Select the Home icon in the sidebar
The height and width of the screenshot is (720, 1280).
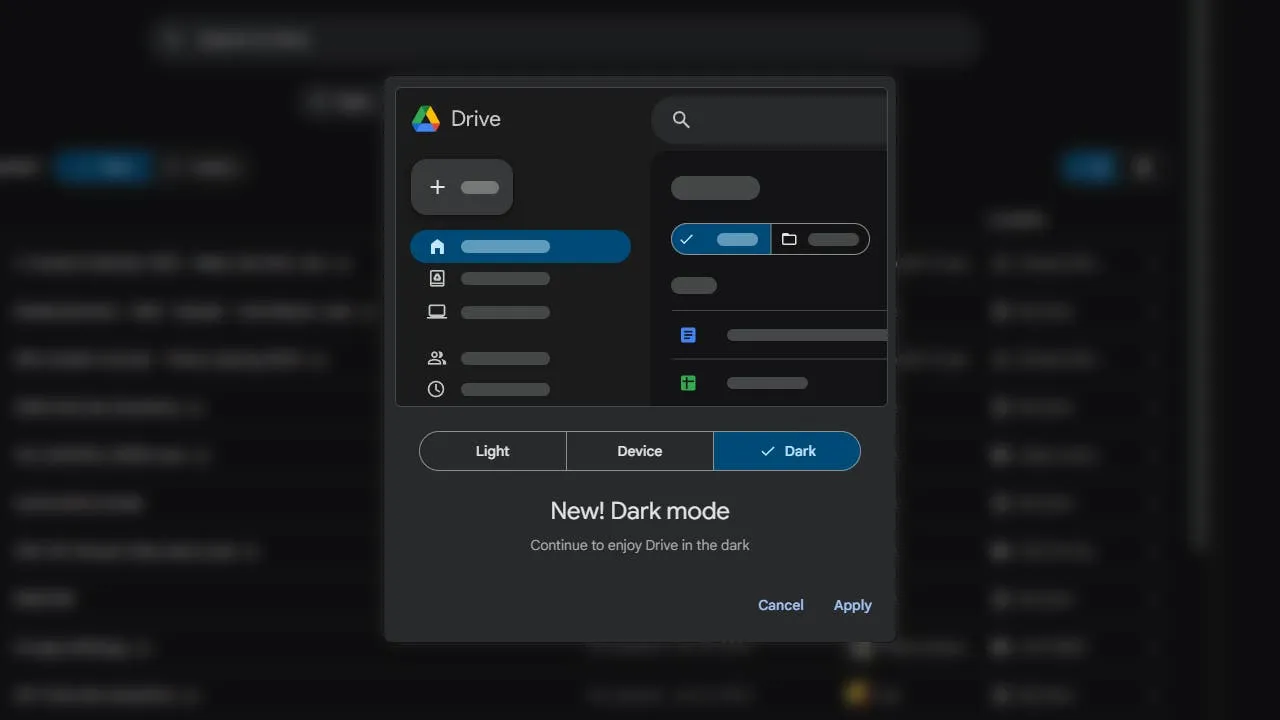pos(437,246)
